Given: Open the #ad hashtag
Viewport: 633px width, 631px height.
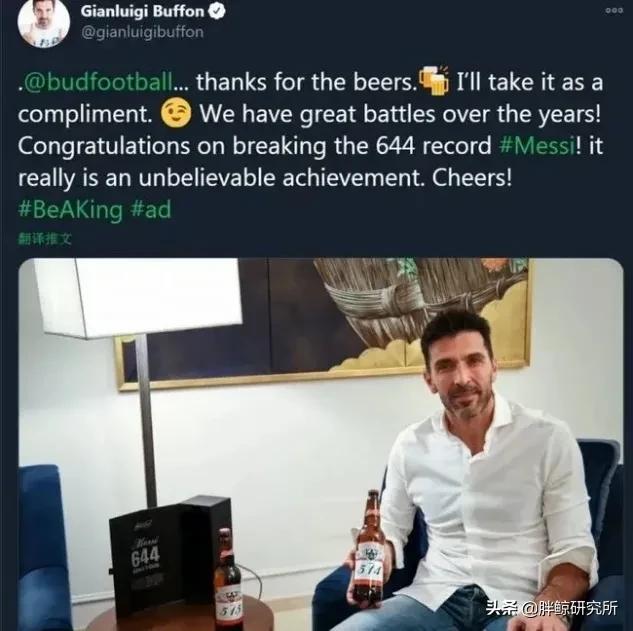Looking at the screenshot, I should [x=151, y=210].
